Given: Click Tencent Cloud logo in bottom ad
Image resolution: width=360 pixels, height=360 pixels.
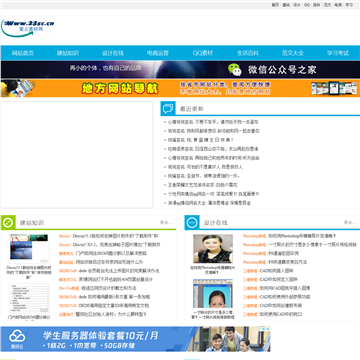Looking at the screenshot, I should 17,339.
